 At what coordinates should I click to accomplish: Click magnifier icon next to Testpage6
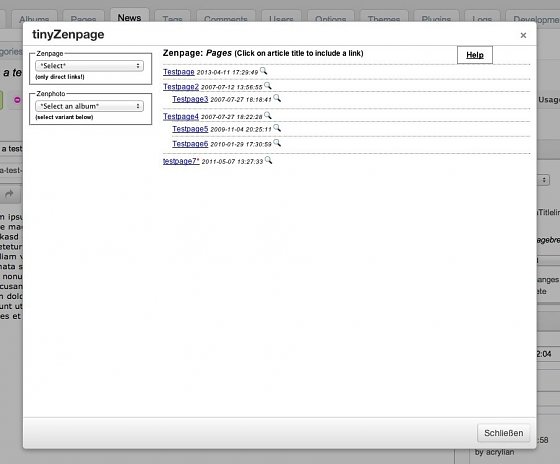[x=277, y=143]
